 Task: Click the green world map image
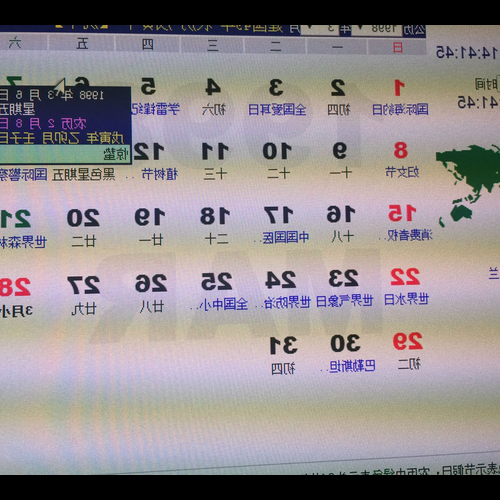(x=468, y=185)
